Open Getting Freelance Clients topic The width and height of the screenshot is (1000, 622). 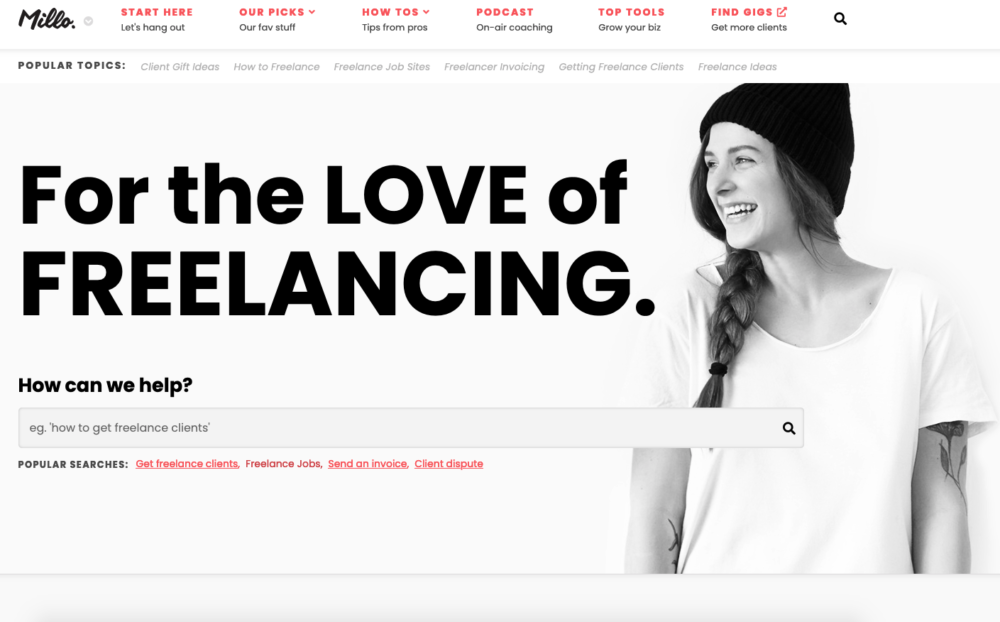pyautogui.click(x=621, y=66)
